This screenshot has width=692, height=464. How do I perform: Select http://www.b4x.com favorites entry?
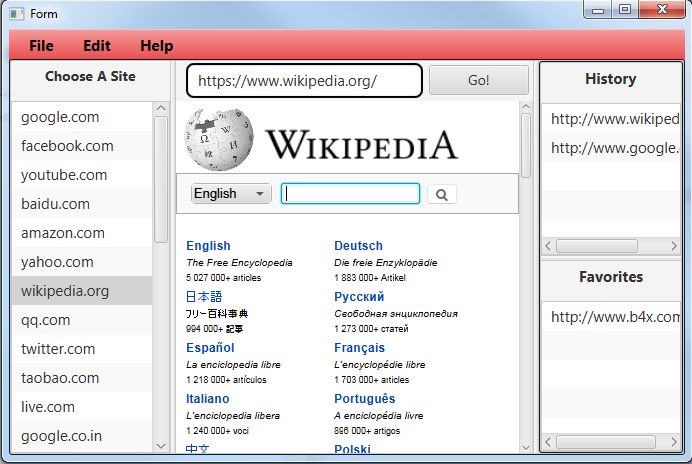coord(611,317)
